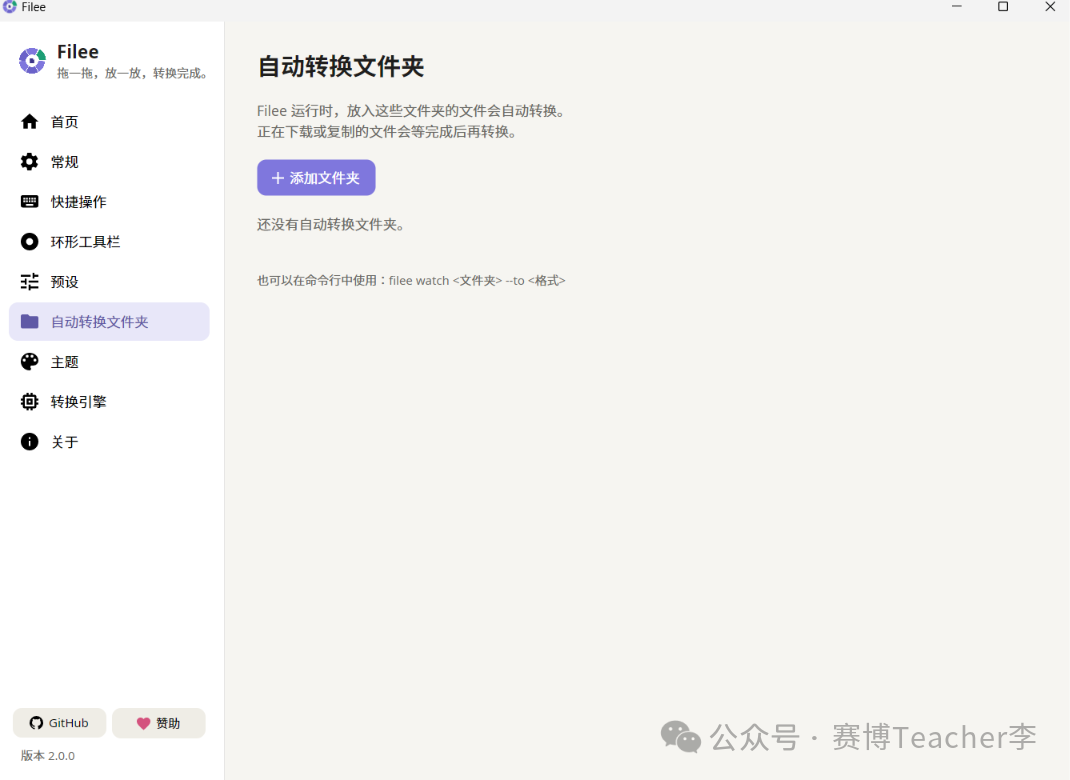The height and width of the screenshot is (780, 1070).
Task: Switch to the 预设 section
Action: tap(109, 281)
